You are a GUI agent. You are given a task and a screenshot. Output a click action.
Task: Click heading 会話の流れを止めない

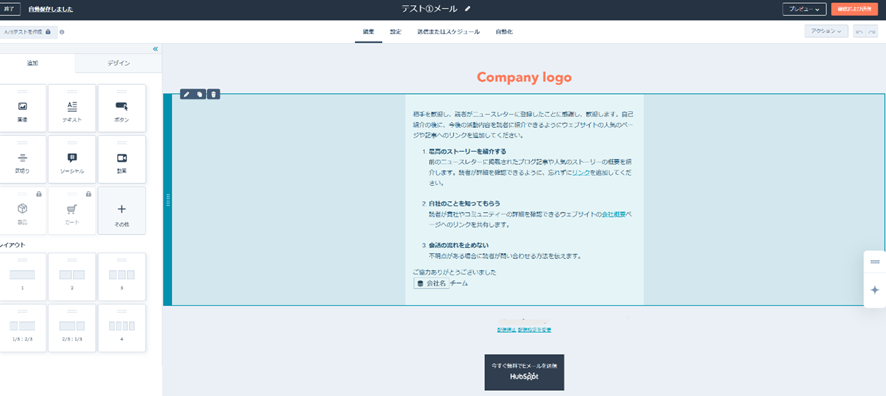click(459, 245)
